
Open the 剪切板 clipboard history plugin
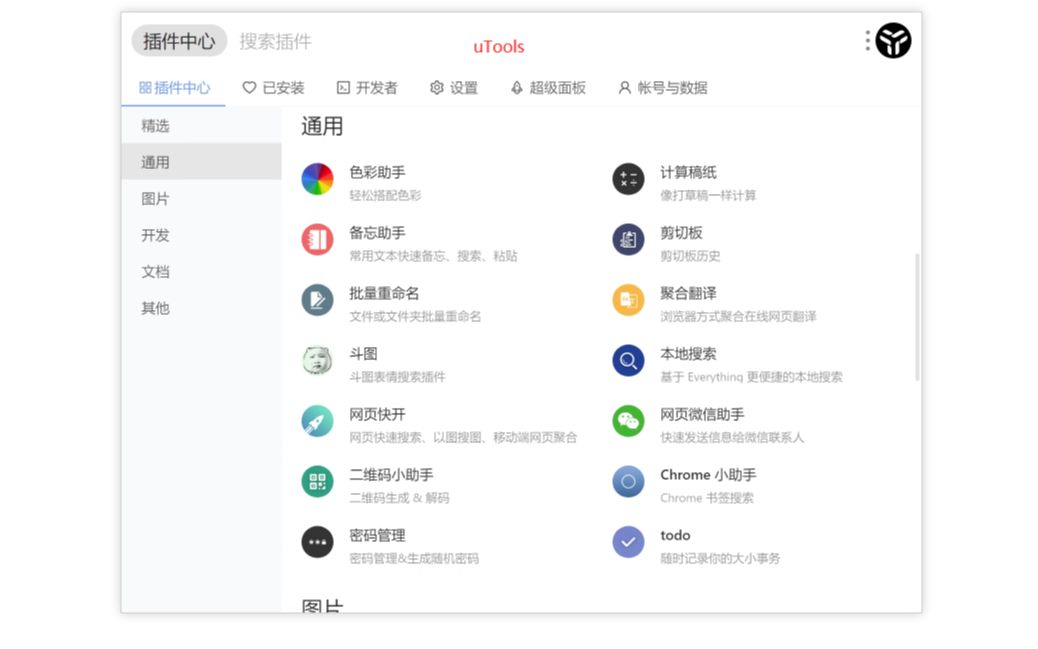(x=627, y=240)
